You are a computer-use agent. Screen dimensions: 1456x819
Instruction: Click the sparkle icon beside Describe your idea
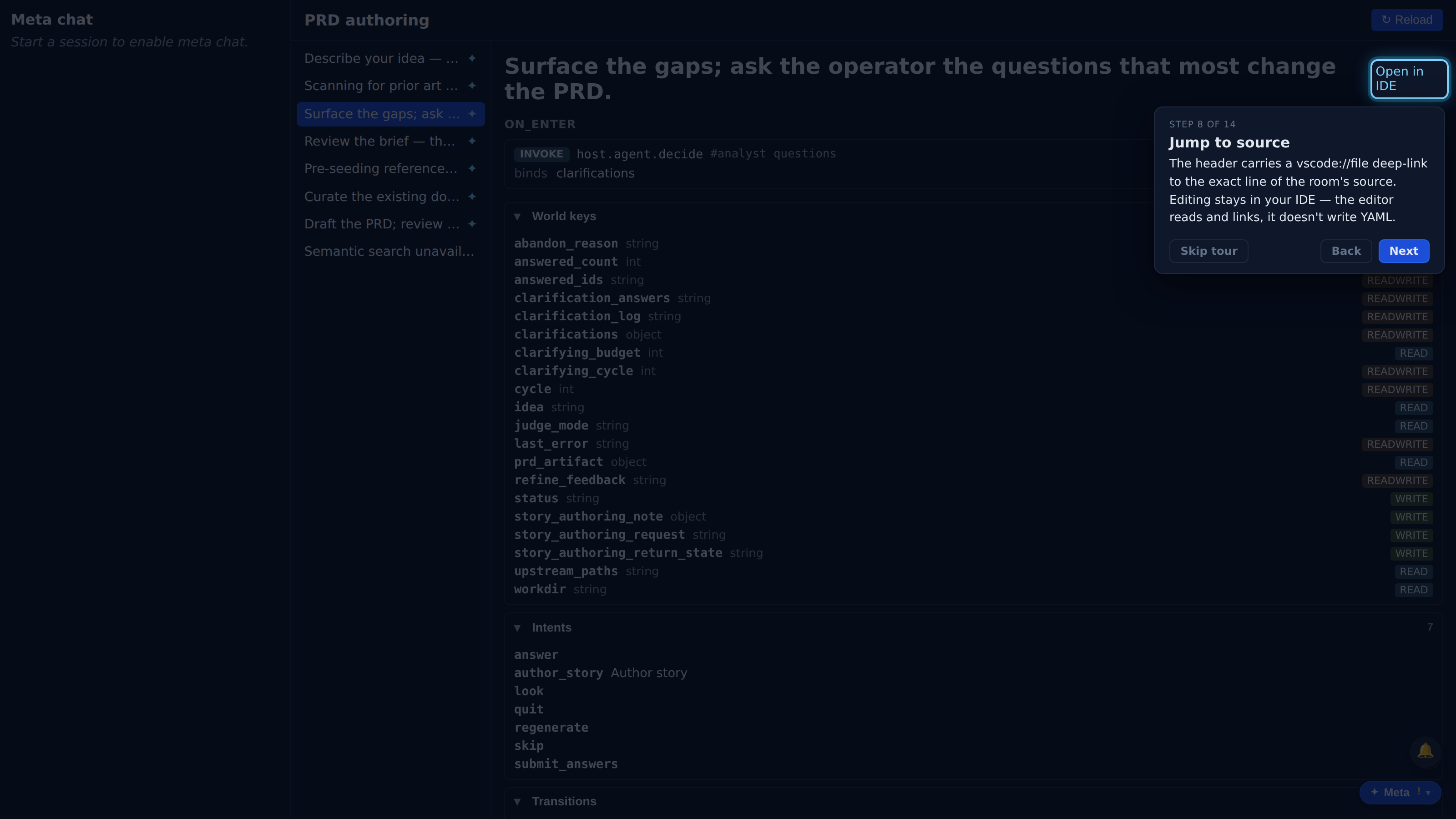coord(472,58)
